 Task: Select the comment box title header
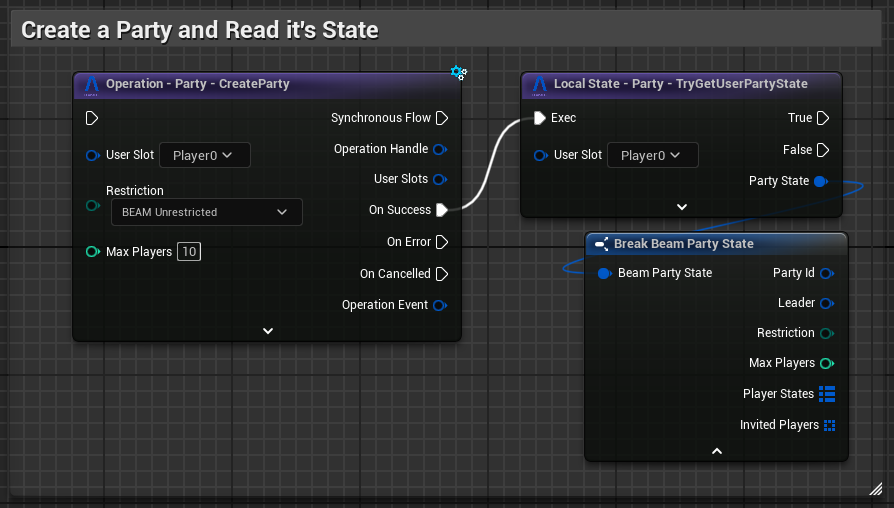(x=200, y=30)
